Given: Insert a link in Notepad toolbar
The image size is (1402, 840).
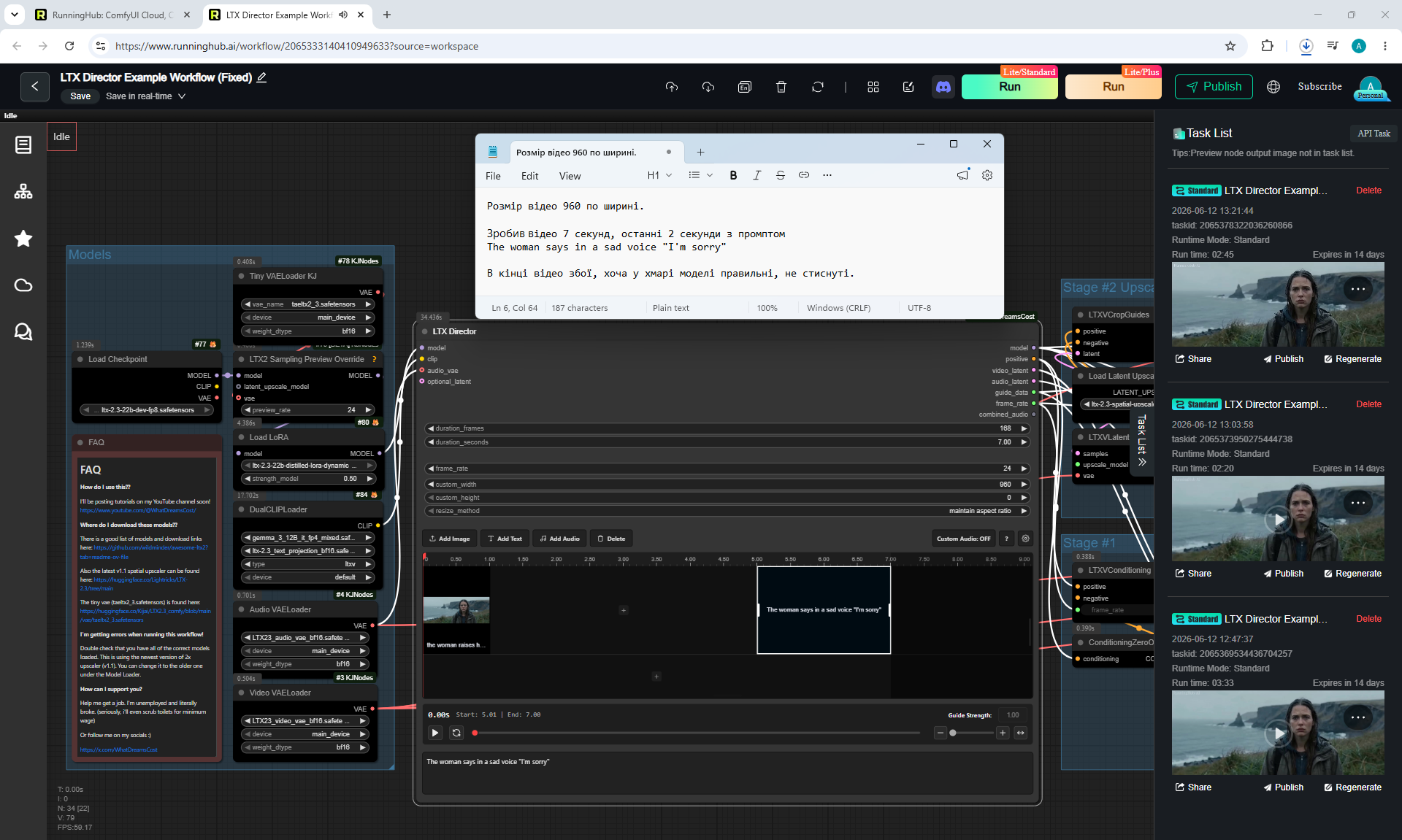Looking at the screenshot, I should point(804,175).
